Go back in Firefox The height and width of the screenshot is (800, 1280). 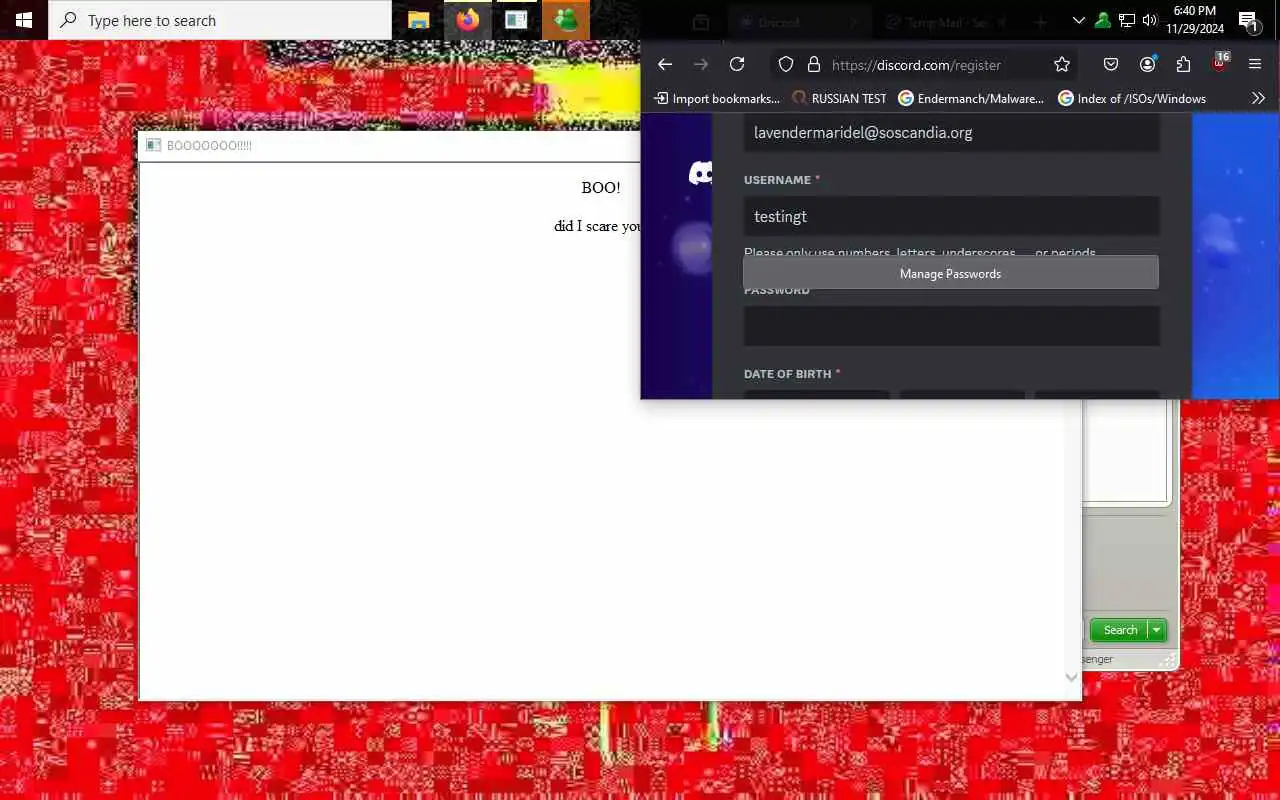[665, 65]
